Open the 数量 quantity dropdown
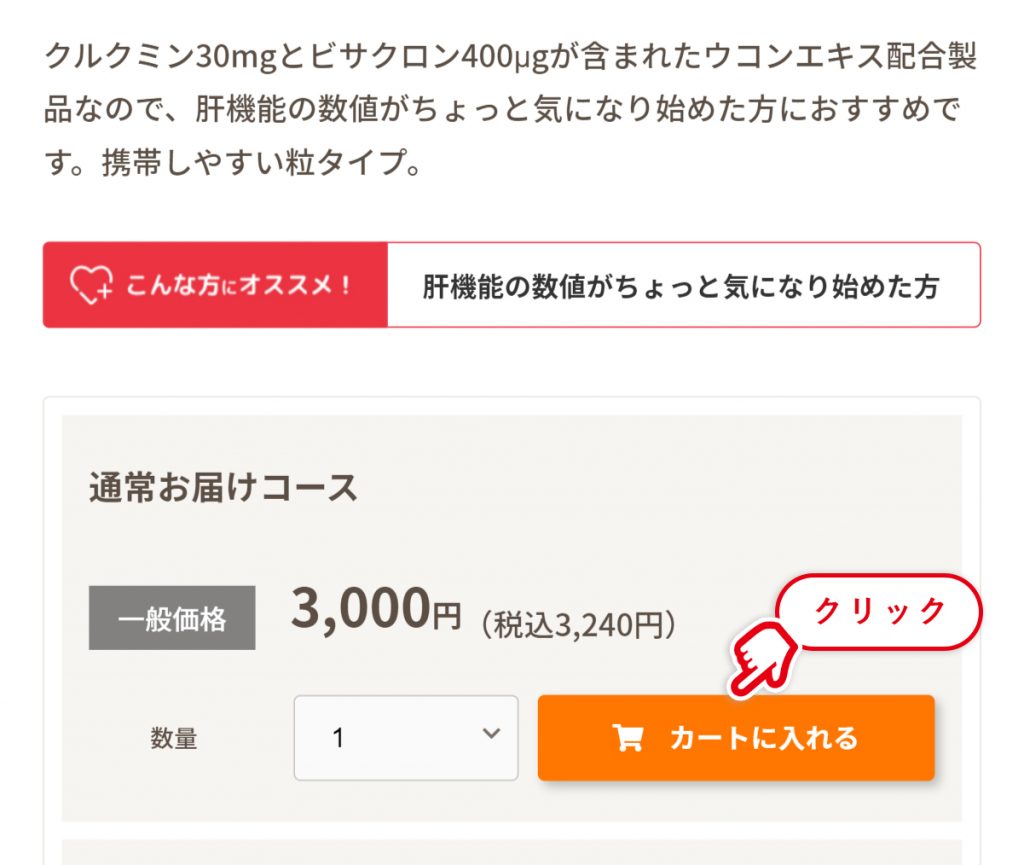Image resolution: width=1024 pixels, height=865 pixels. [x=406, y=738]
